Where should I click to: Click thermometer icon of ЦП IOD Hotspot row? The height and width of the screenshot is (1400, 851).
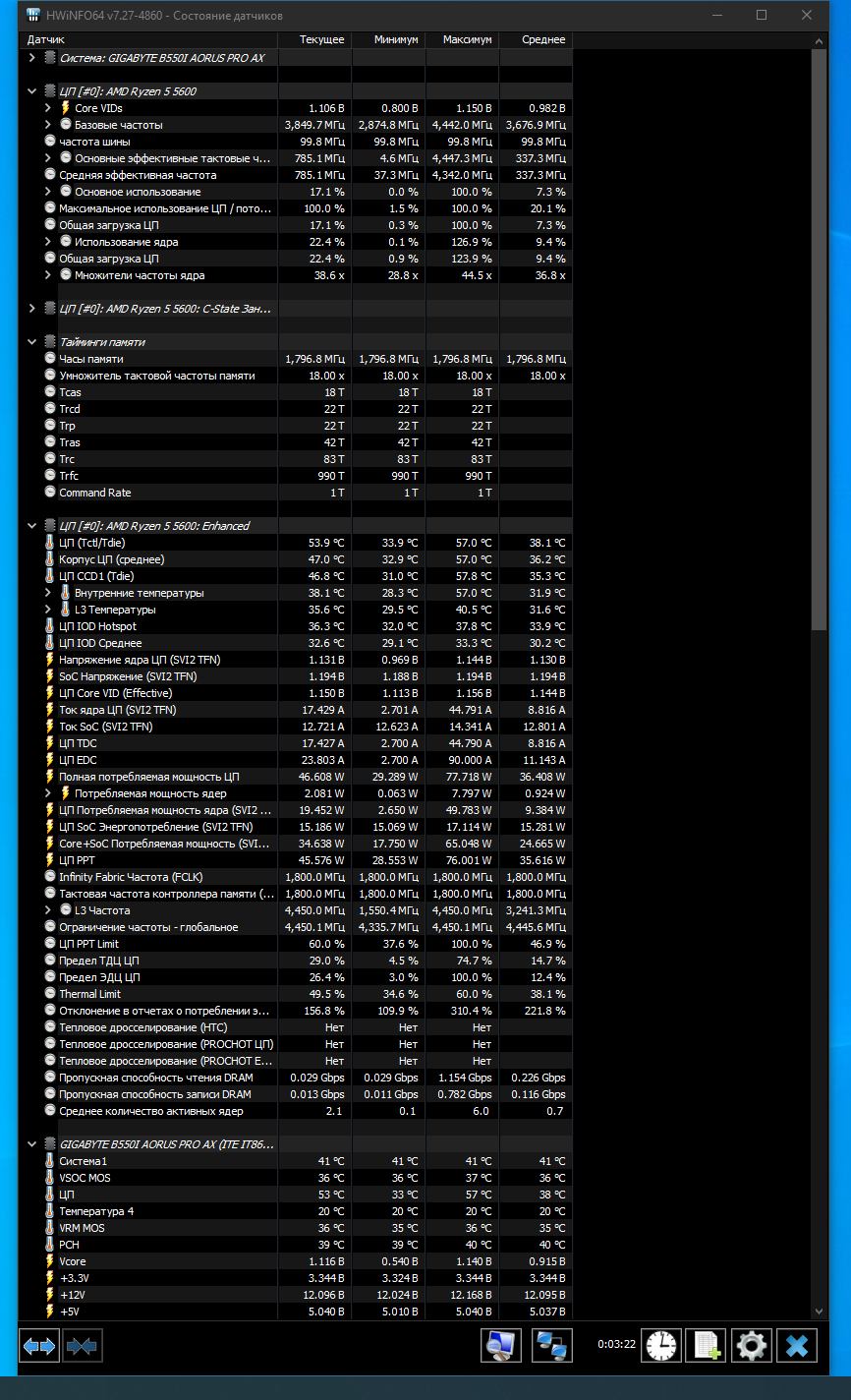[50, 626]
